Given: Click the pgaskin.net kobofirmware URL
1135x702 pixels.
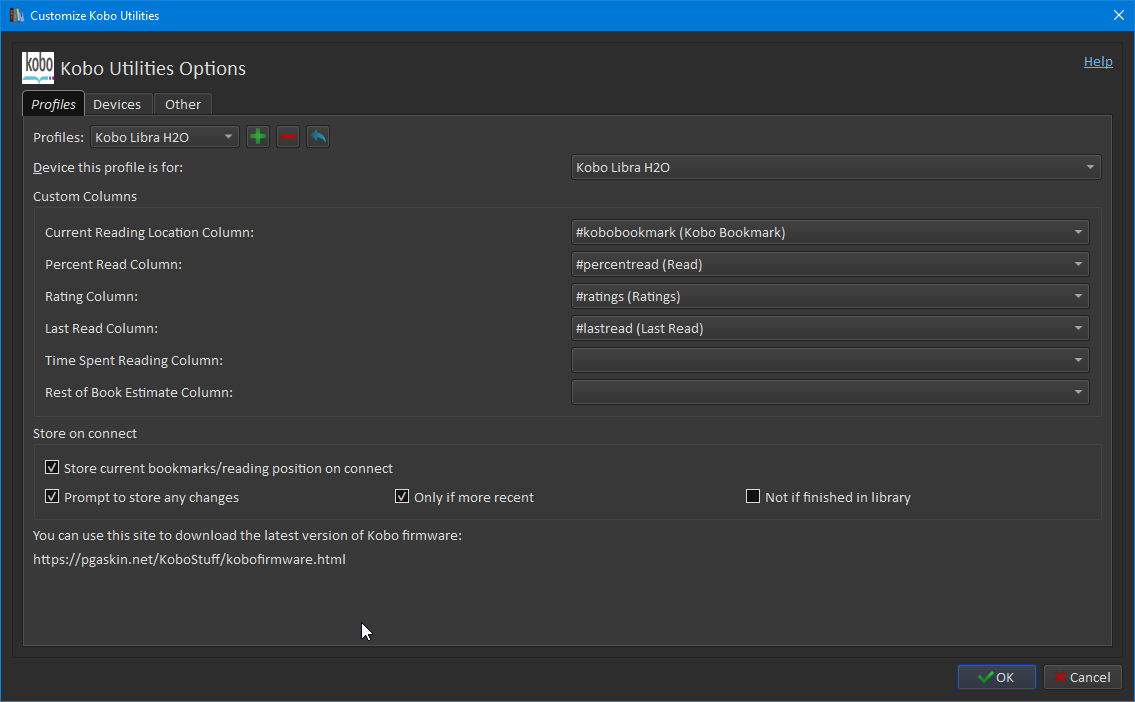Looking at the screenshot, I should 190,559.
